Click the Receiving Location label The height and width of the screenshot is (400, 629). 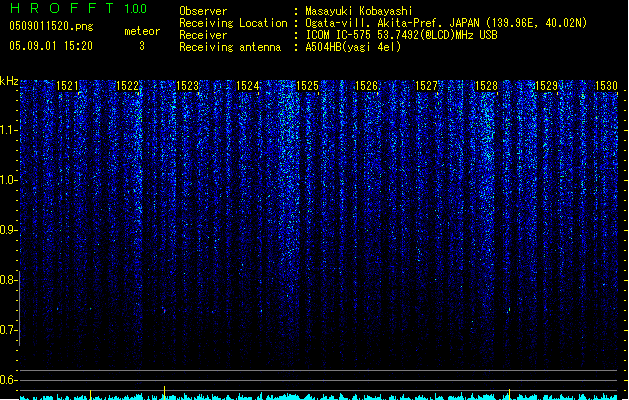(233, 23)
